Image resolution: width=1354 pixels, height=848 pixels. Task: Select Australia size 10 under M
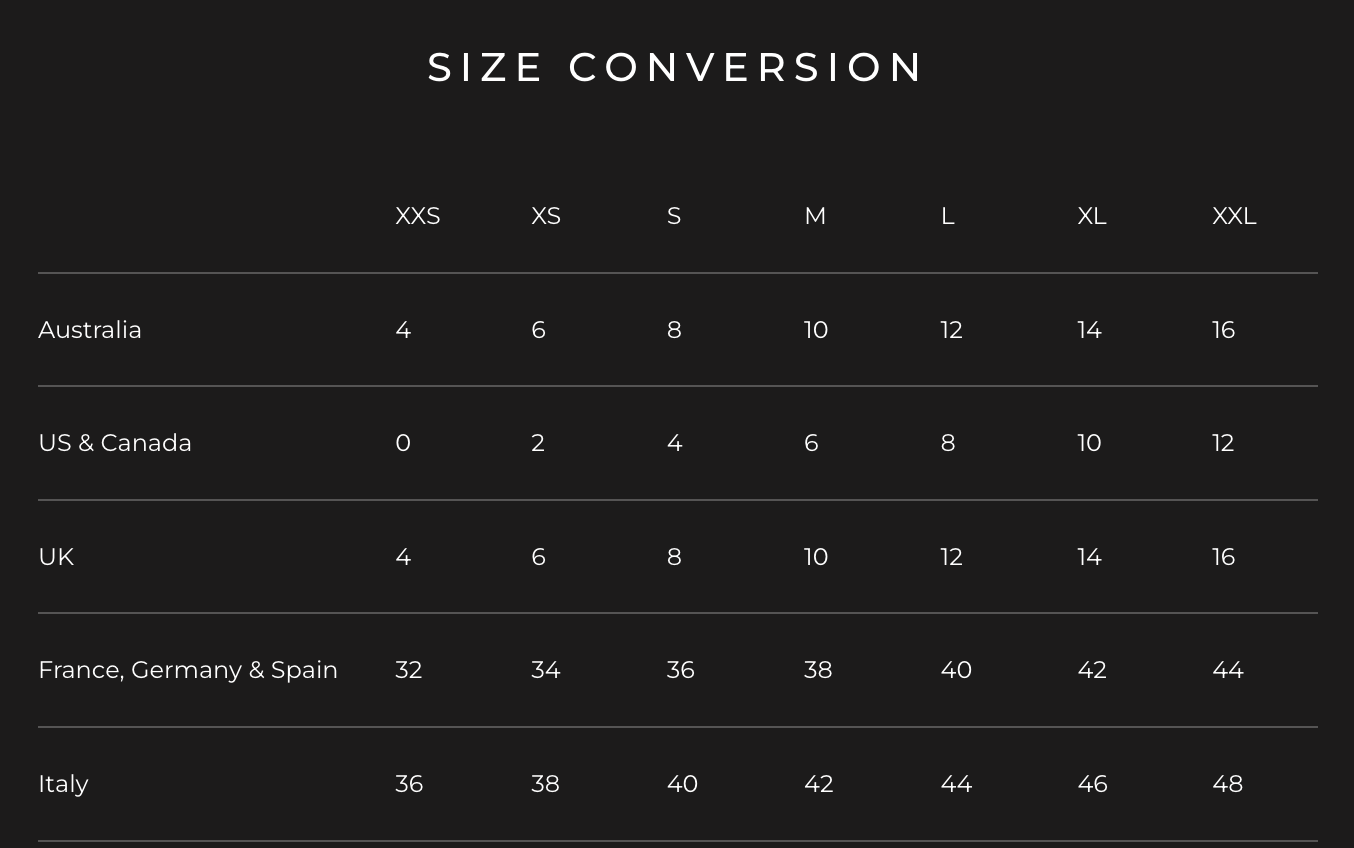tap(816, 330)
